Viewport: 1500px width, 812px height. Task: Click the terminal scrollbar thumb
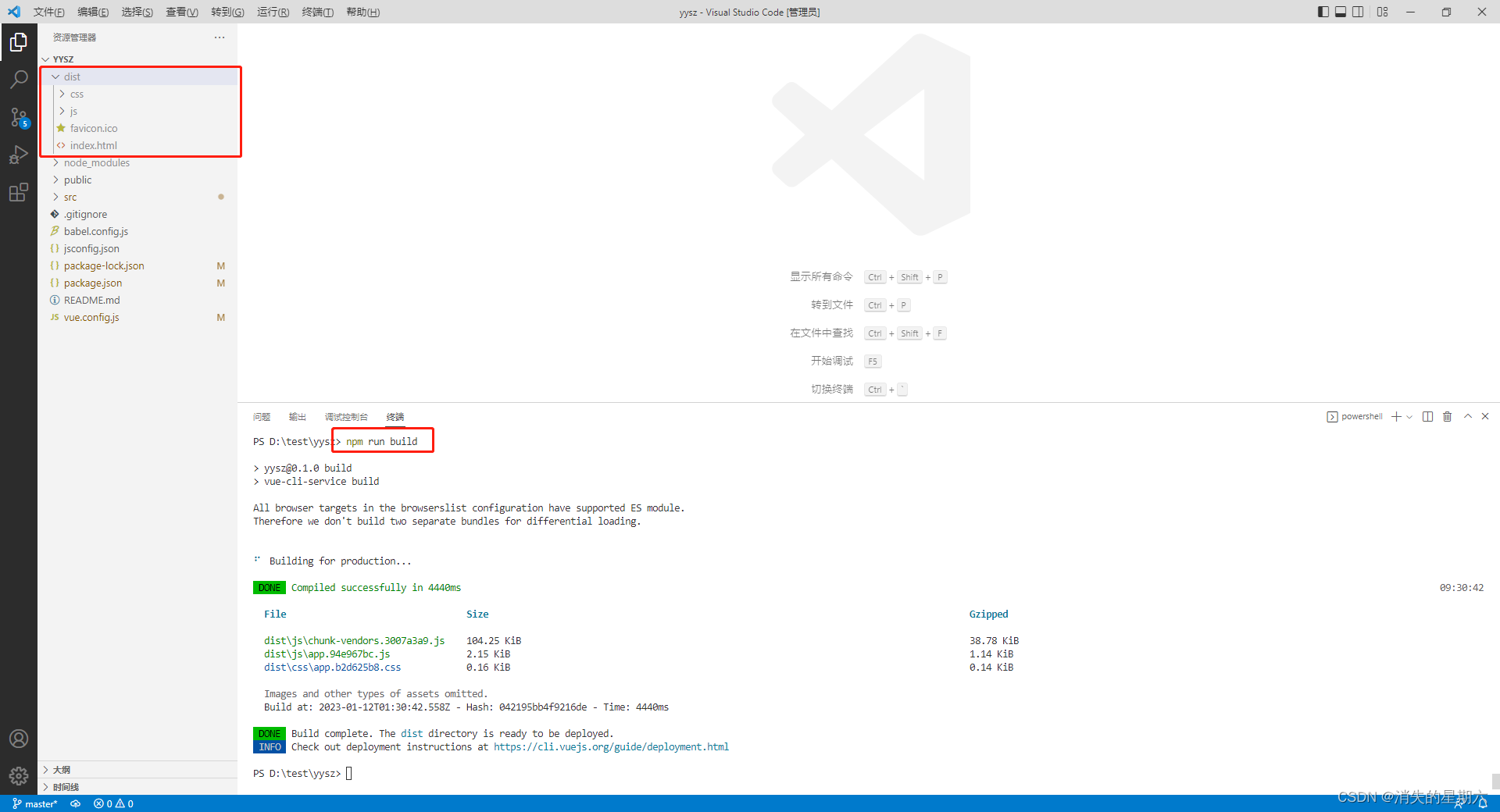pyautogui.click(x=1495, y=781)
